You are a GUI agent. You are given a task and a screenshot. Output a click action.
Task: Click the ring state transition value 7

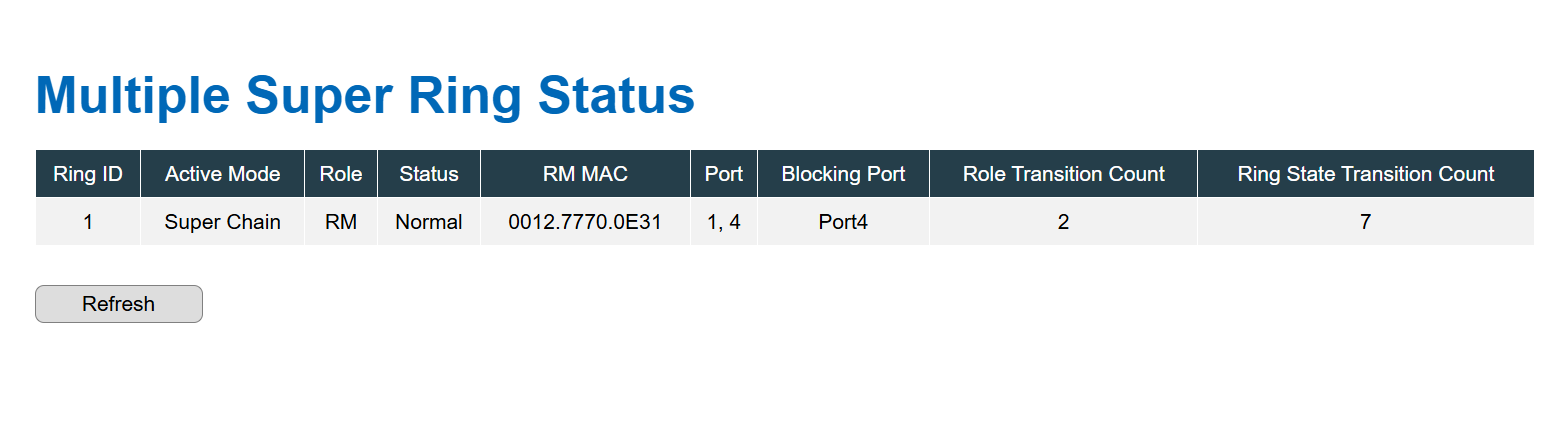pyautogui.click(x=1366, y=222)
